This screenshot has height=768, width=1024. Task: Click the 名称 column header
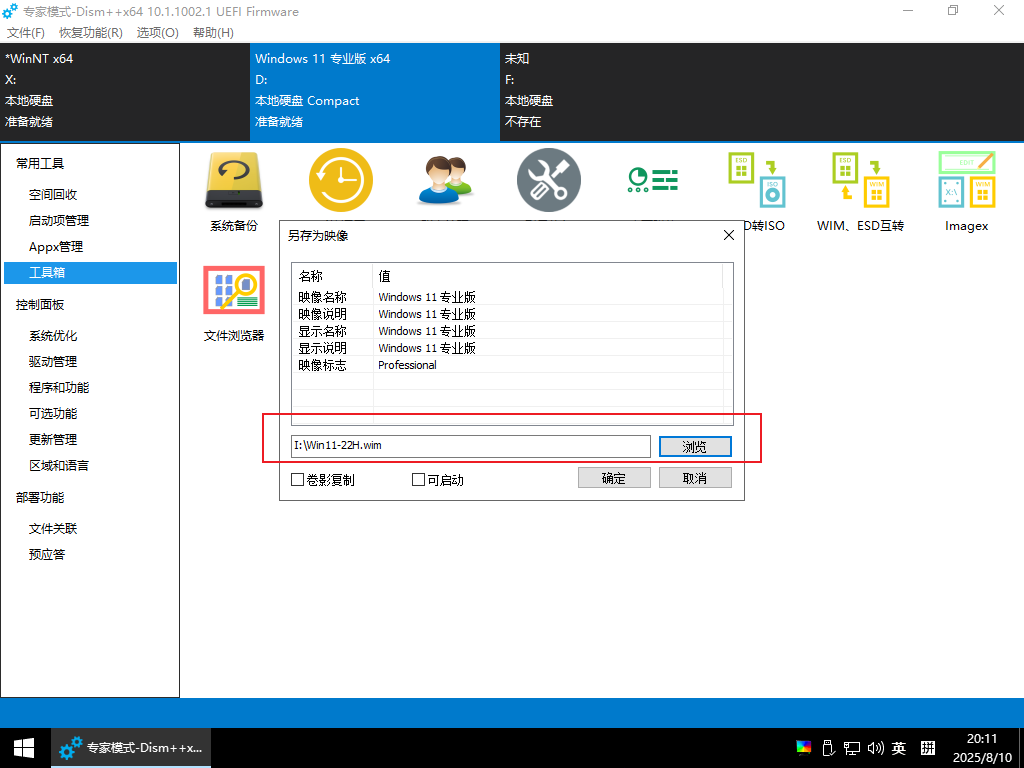(332, 276)
